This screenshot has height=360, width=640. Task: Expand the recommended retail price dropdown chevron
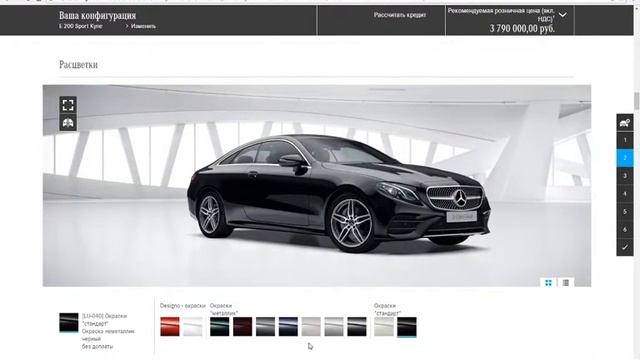562,15
